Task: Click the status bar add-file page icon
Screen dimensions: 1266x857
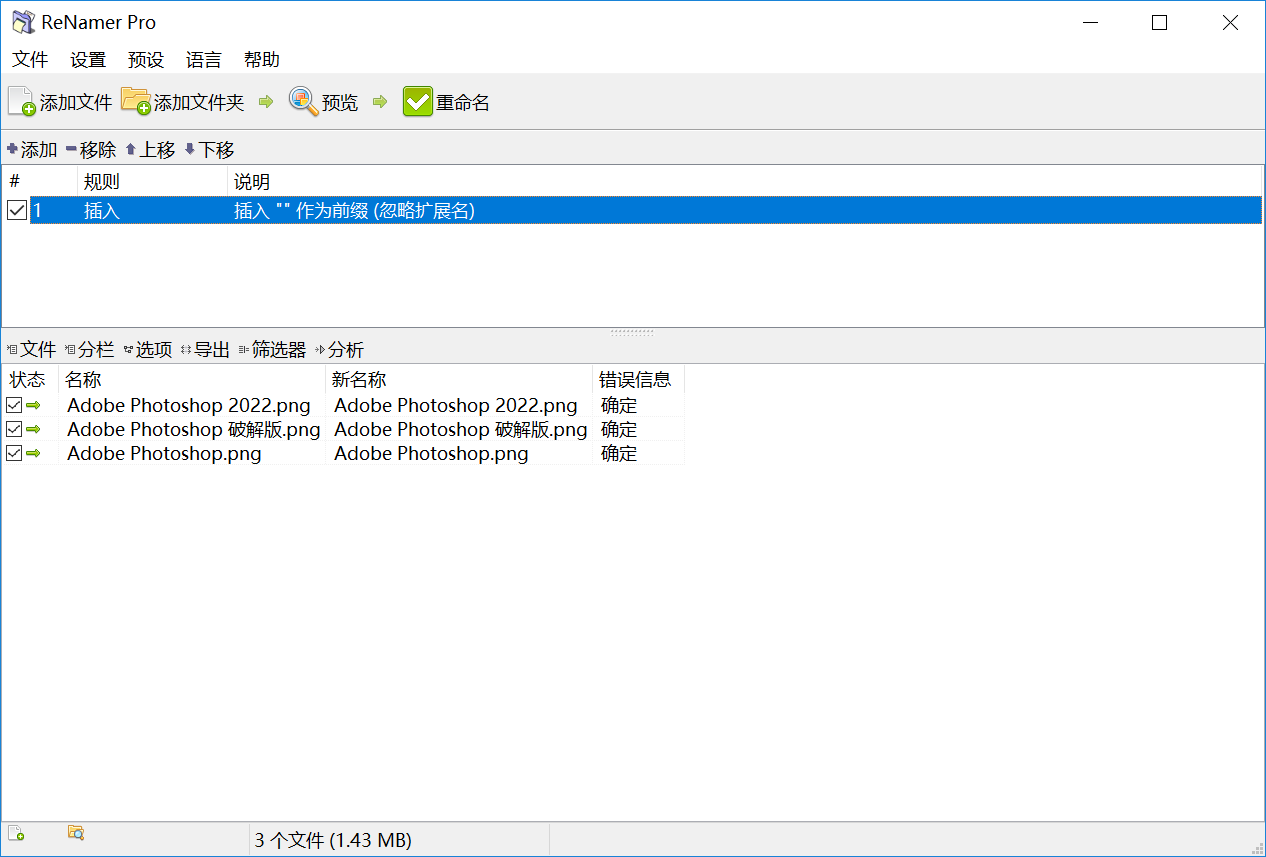Action: click(16, 833)
